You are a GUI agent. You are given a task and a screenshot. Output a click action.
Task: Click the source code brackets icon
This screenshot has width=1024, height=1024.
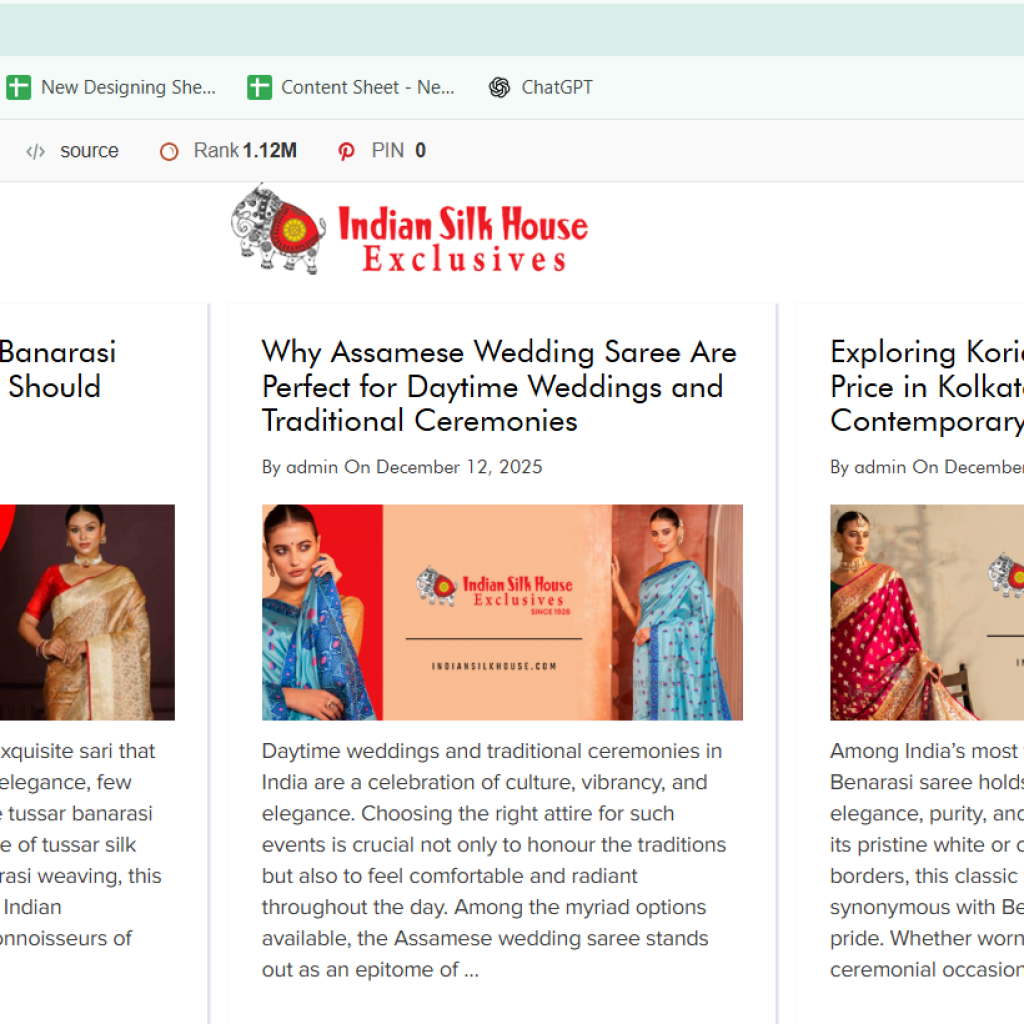click(x=35, y=151)
